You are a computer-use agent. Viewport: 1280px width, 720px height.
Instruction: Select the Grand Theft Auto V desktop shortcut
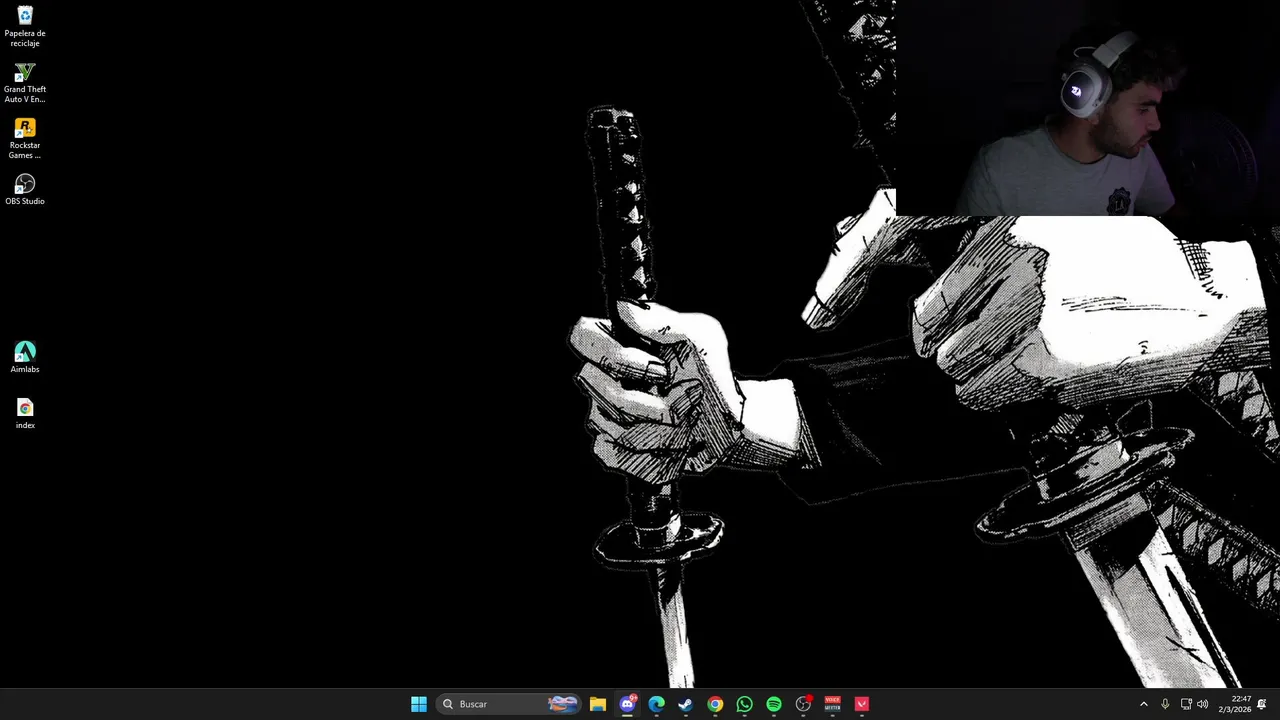click(25, 83)
